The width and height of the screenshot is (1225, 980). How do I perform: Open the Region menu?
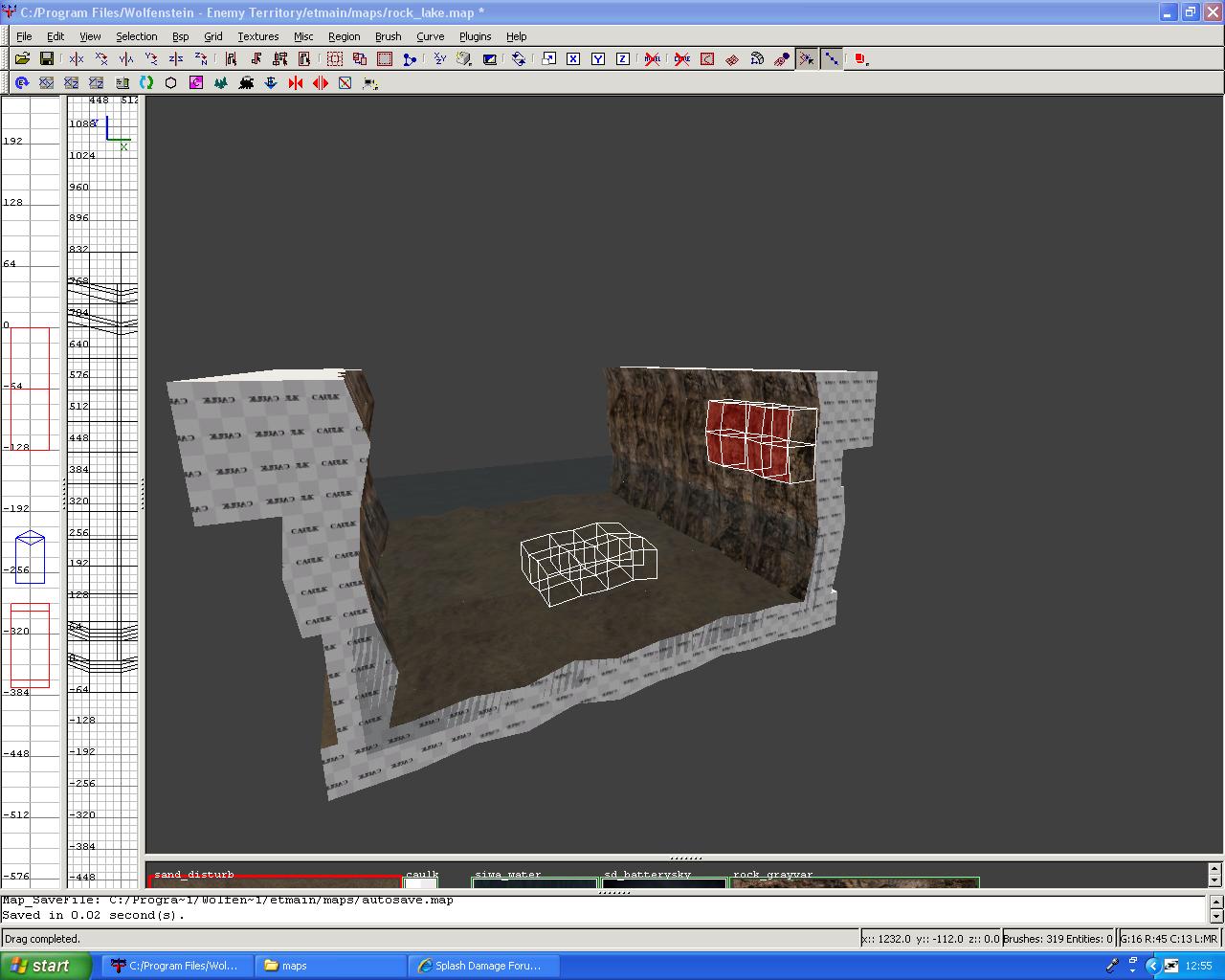click(345, 36)
